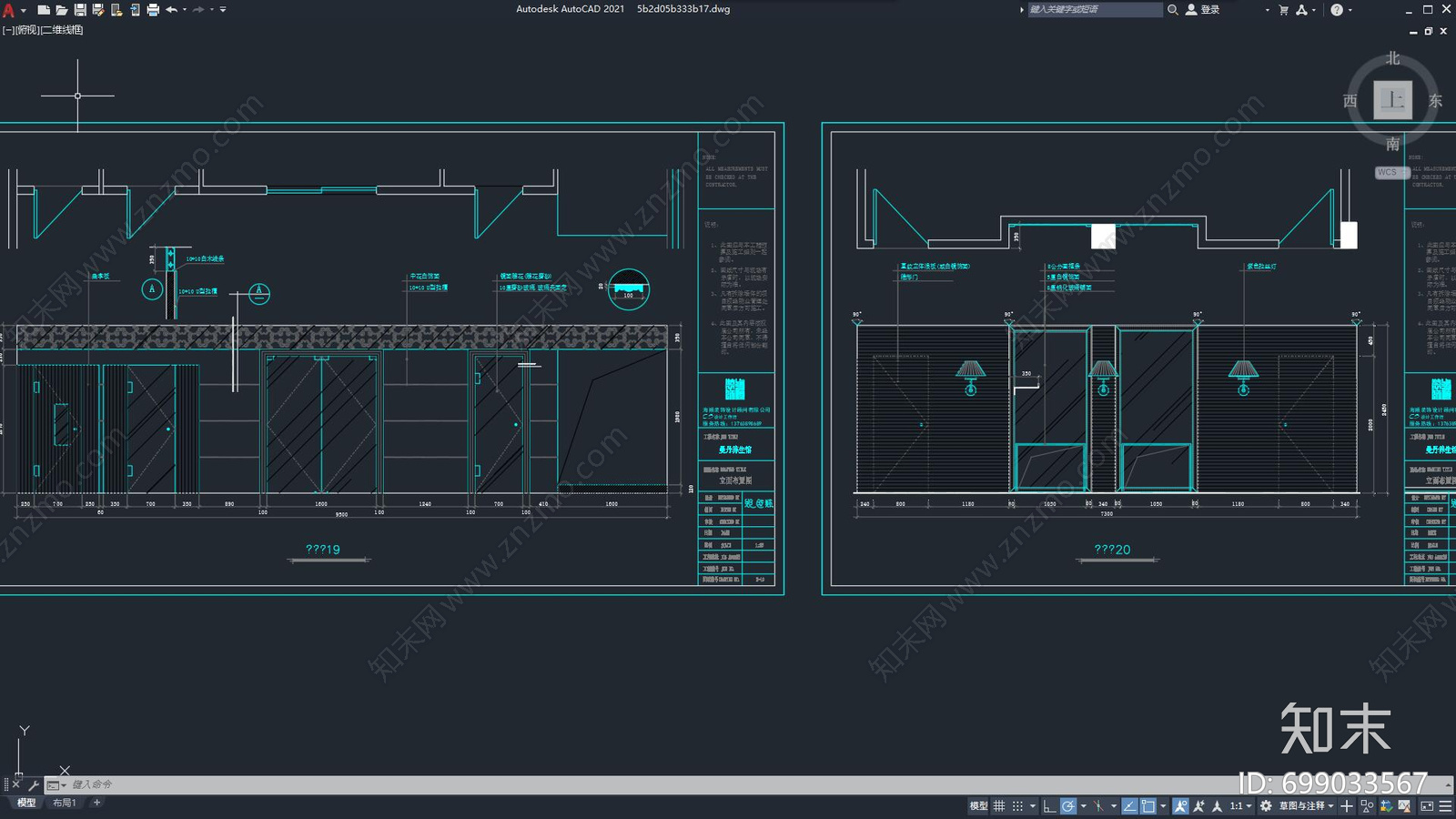Screen dimensions: 1456x819
Task: Click the 登录 sign-in button
Action: pyautogui.click(x=1202, y=10)
